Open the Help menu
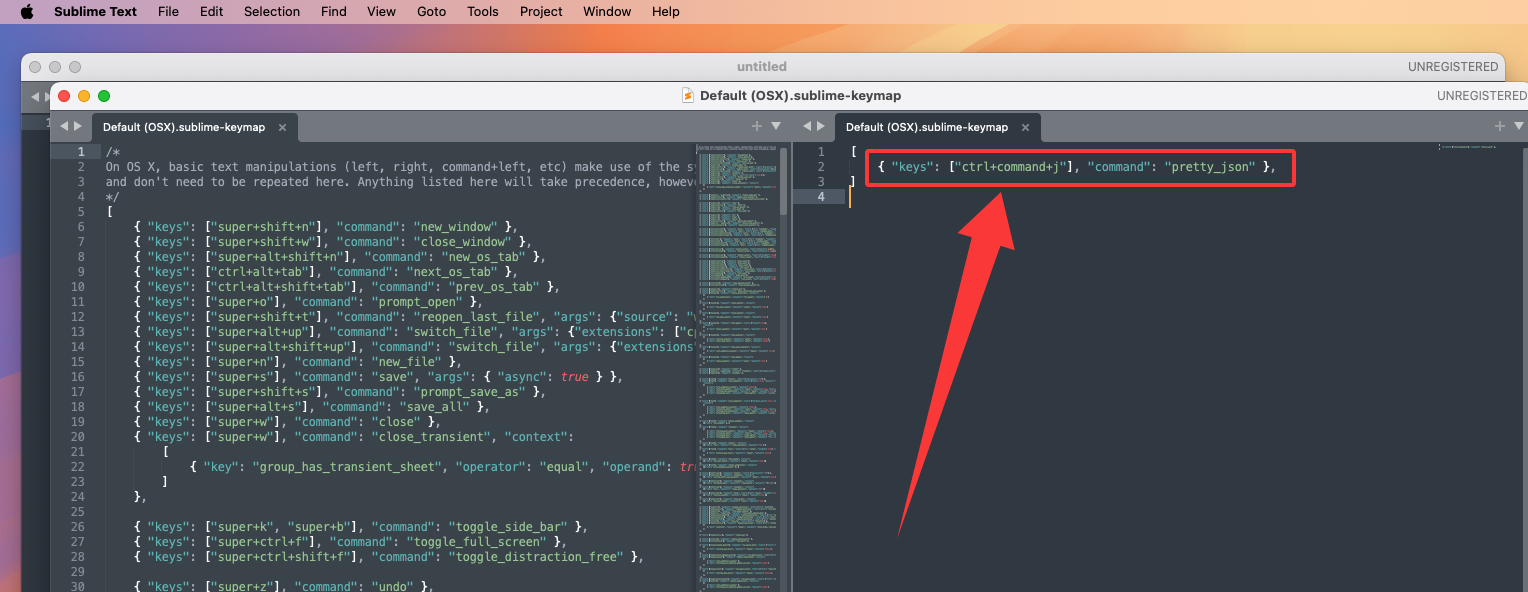 click(x=666, y=12)
